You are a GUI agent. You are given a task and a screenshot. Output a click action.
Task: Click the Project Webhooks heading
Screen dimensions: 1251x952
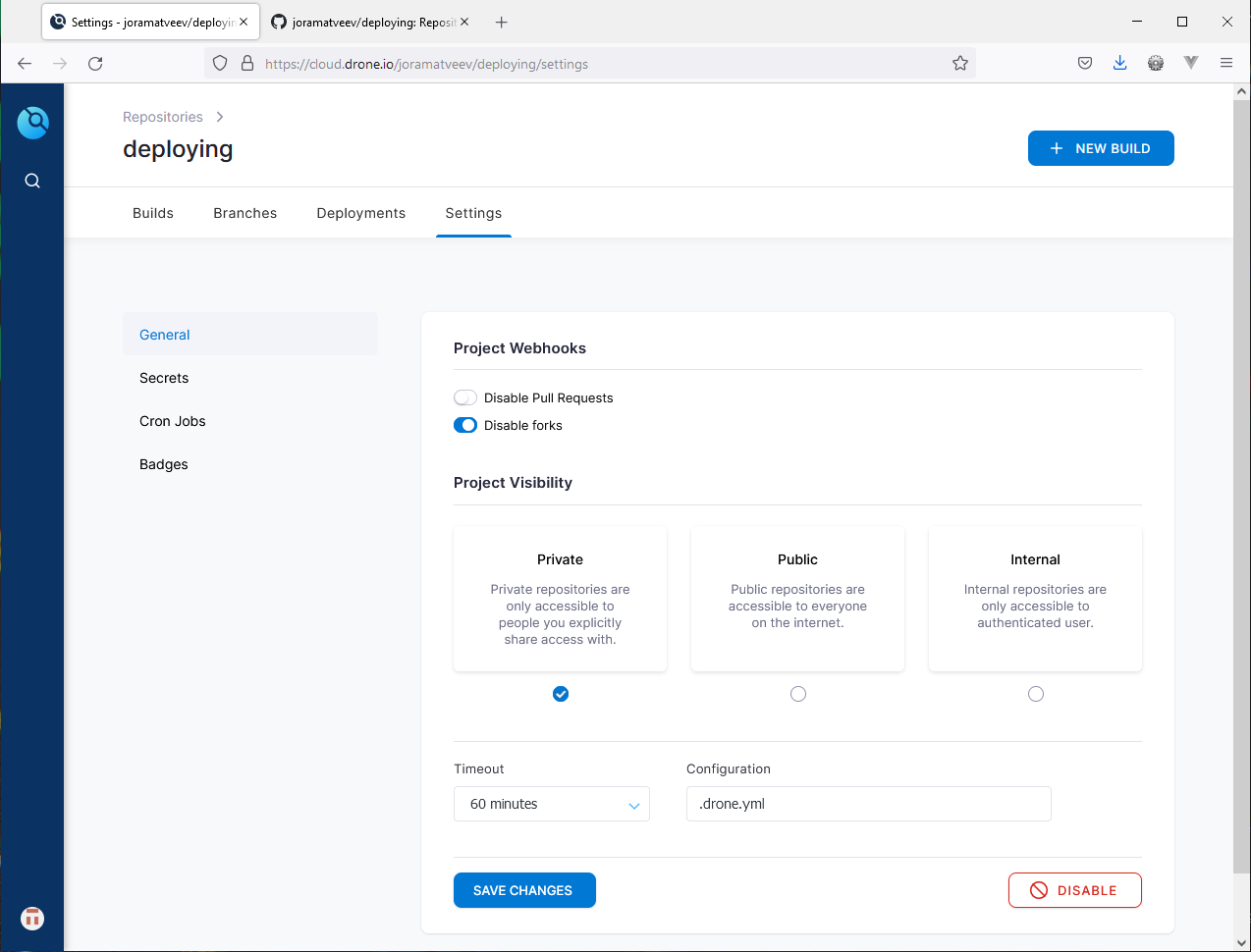click(519, 348)
